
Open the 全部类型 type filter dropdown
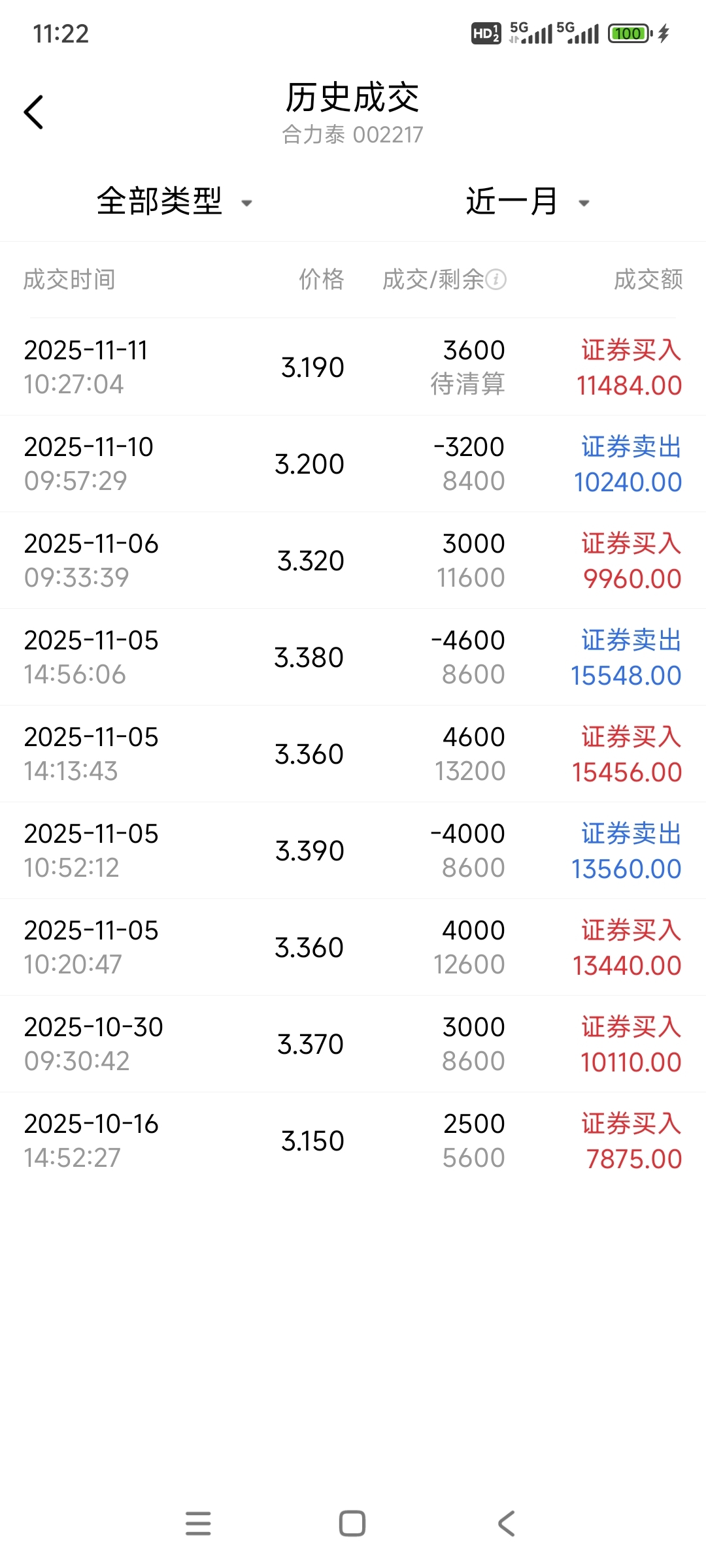tap(160, 201)
